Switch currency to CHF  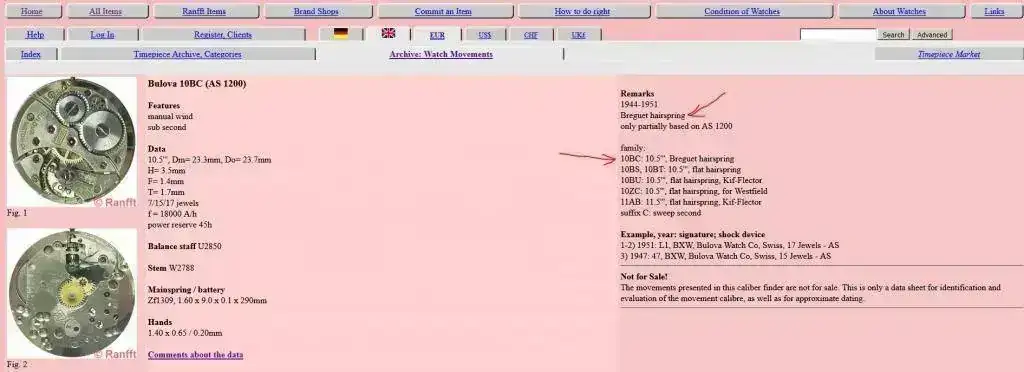531,35
